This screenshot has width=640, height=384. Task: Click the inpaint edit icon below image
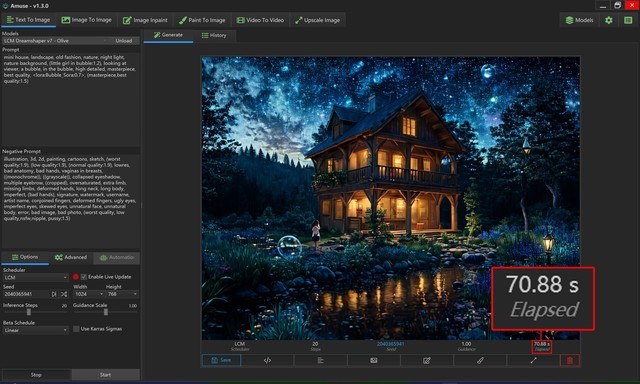(427, 360)
